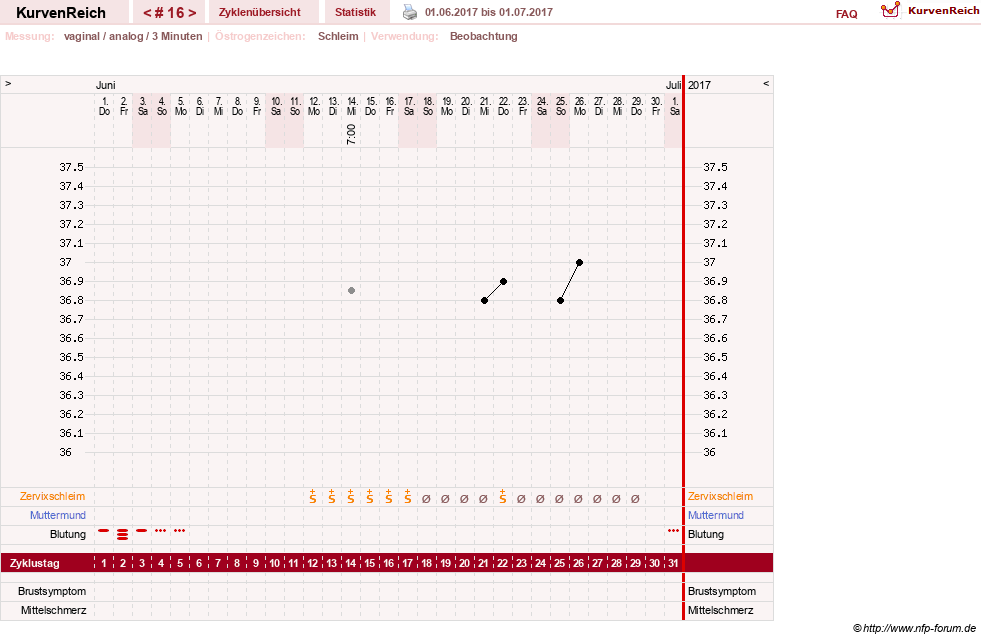Click the 'vaginal / analog / 3 Minuten' text
Viewport: 981px width, 640px height.
tap(133, 36)
